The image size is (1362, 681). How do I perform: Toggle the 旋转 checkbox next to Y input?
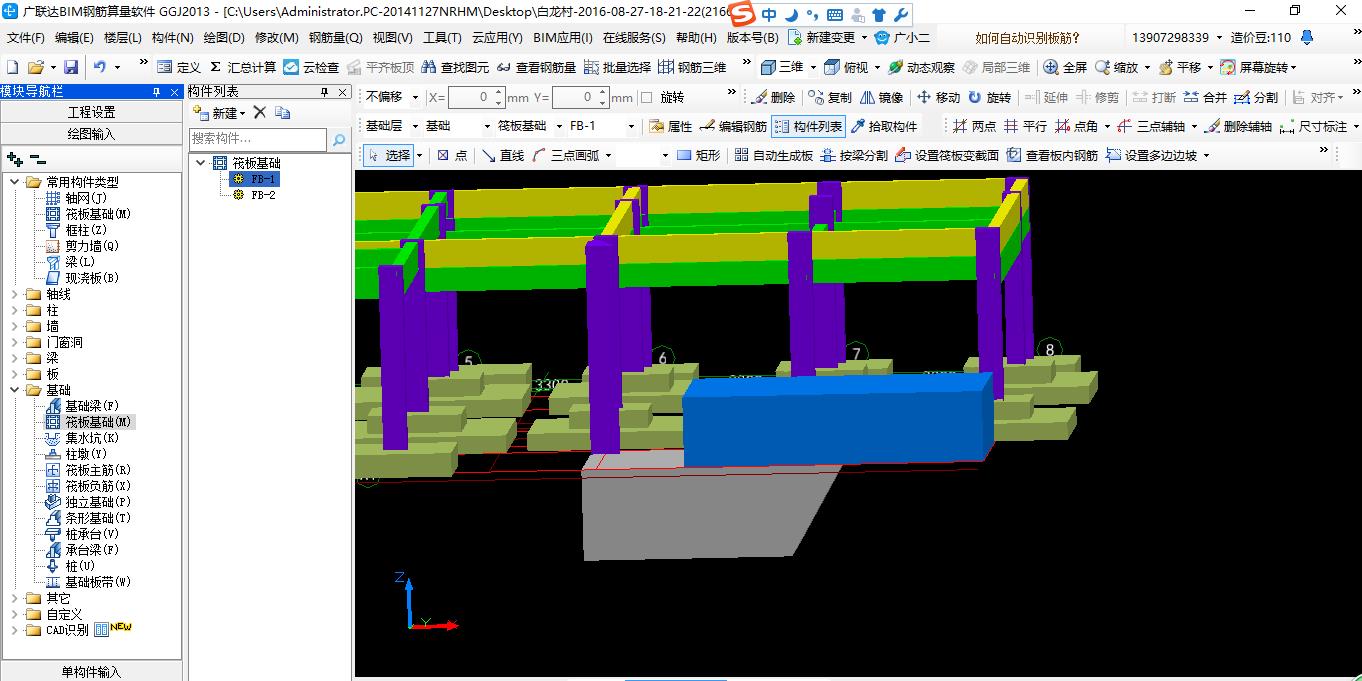pyautogui.click(x=646, y=97)
